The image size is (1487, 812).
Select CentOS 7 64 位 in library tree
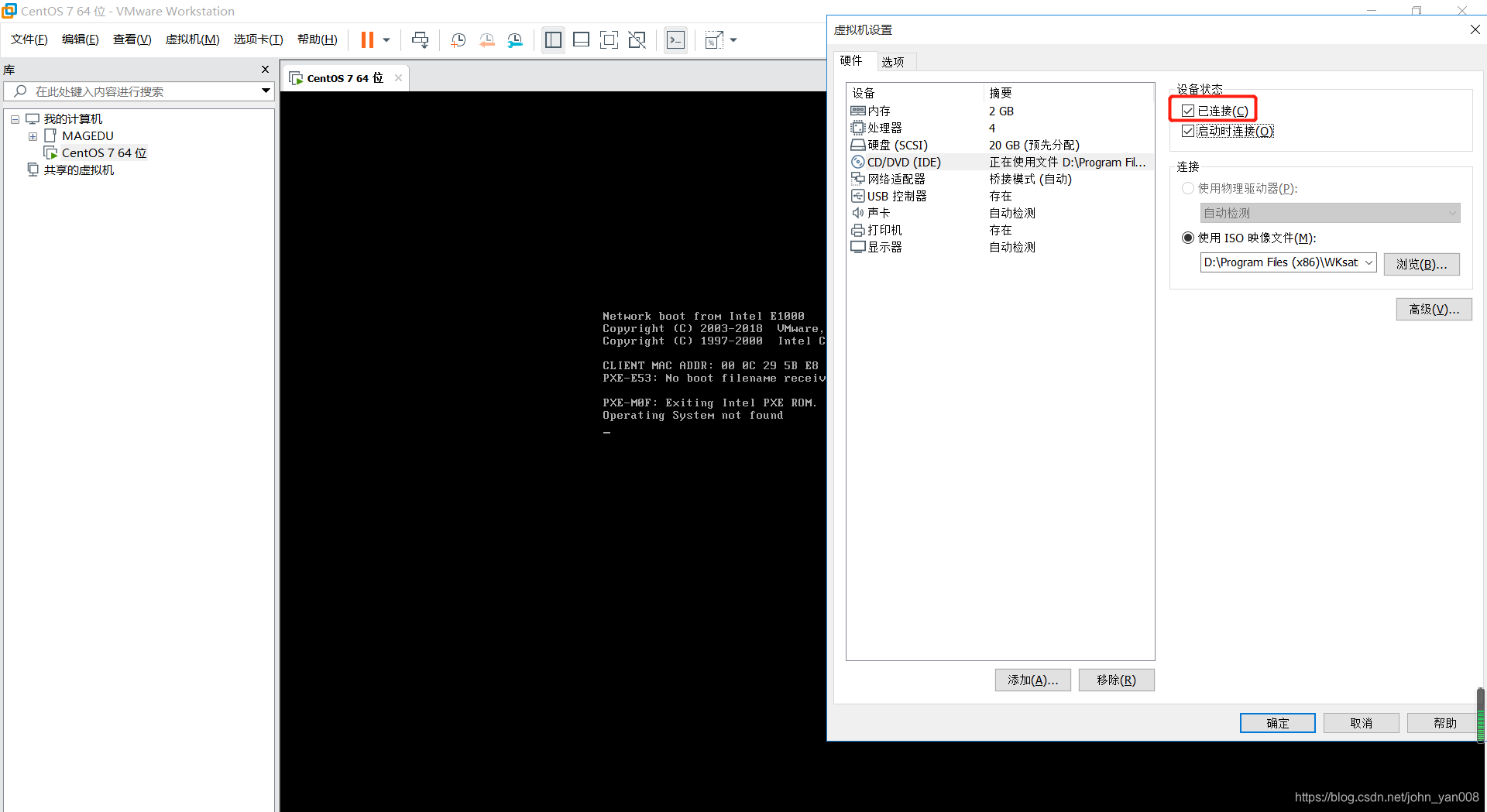pyautogui.click(x=104, y=153)
